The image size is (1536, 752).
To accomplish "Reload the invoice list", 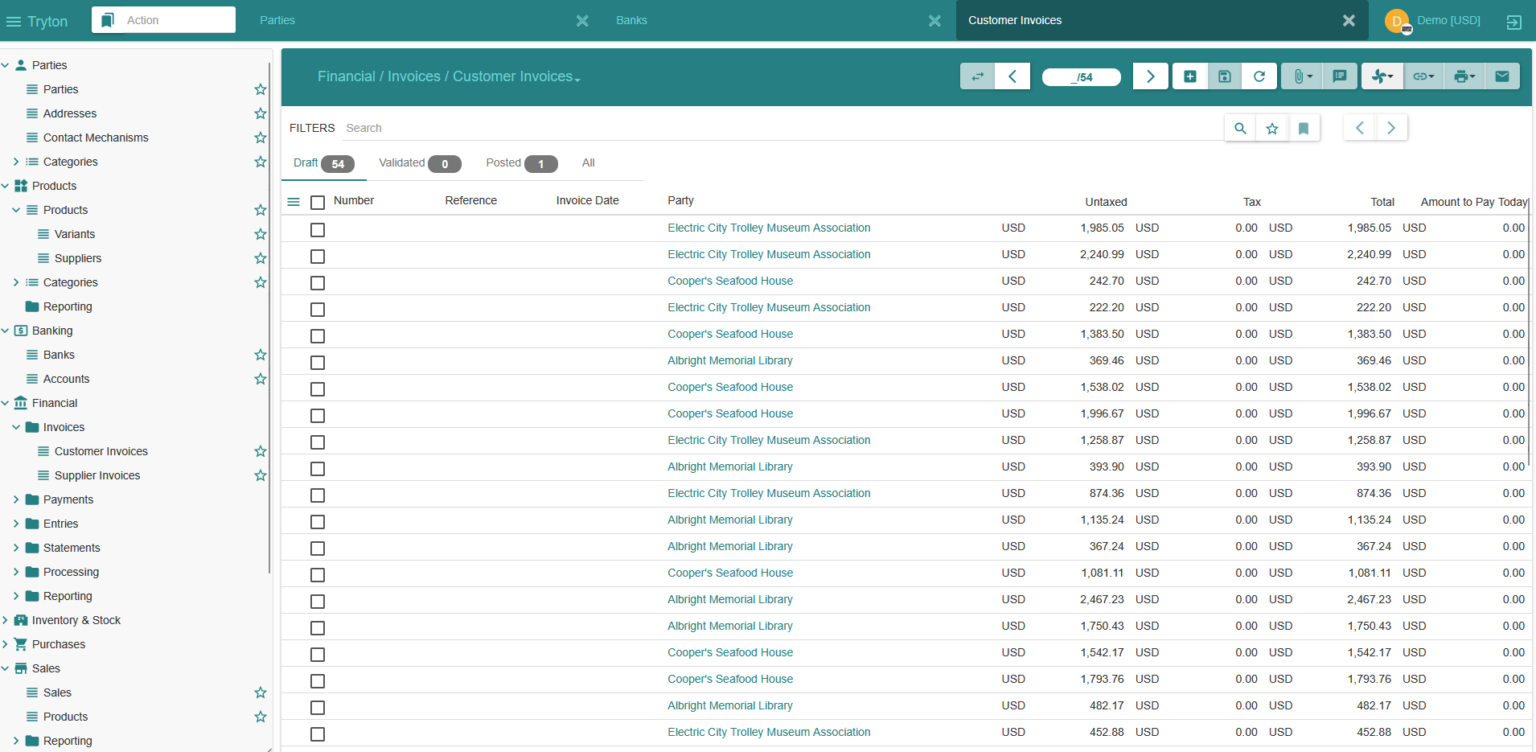I will point(1259,76).
